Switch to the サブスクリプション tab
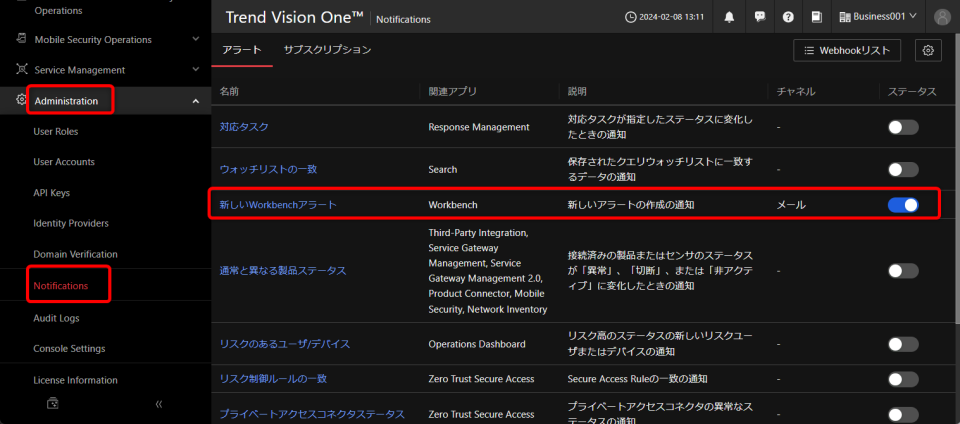The width and height of the screenshot is (960, 424). pos(328,50)
